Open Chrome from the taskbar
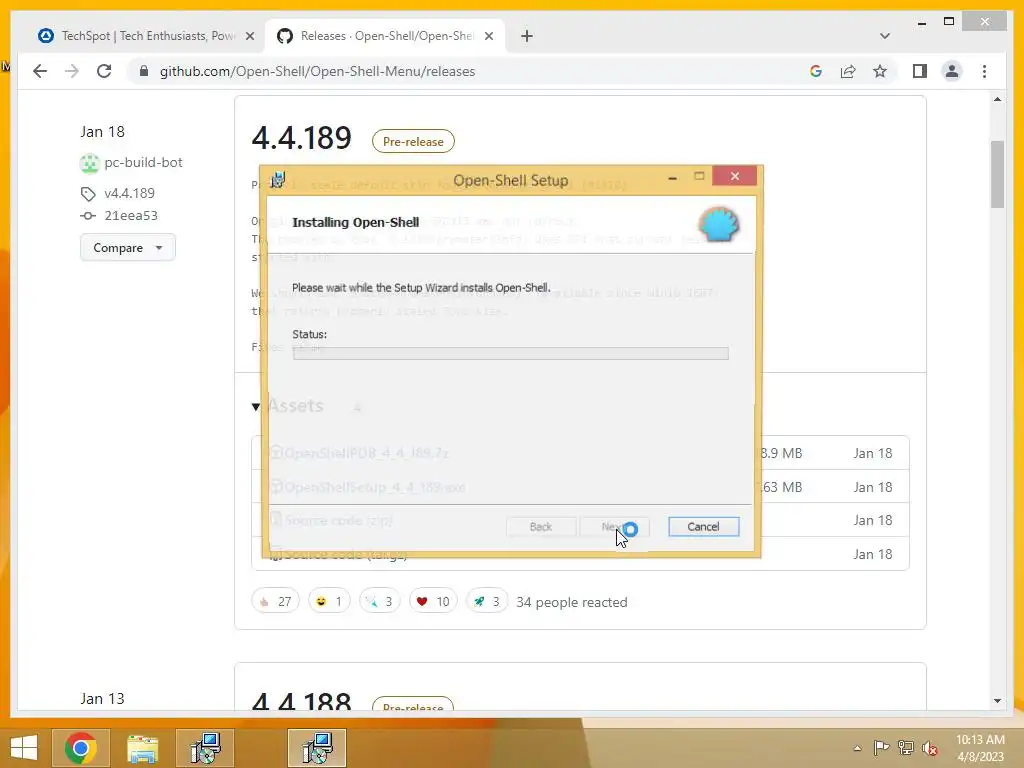 (x=81, y=748)
